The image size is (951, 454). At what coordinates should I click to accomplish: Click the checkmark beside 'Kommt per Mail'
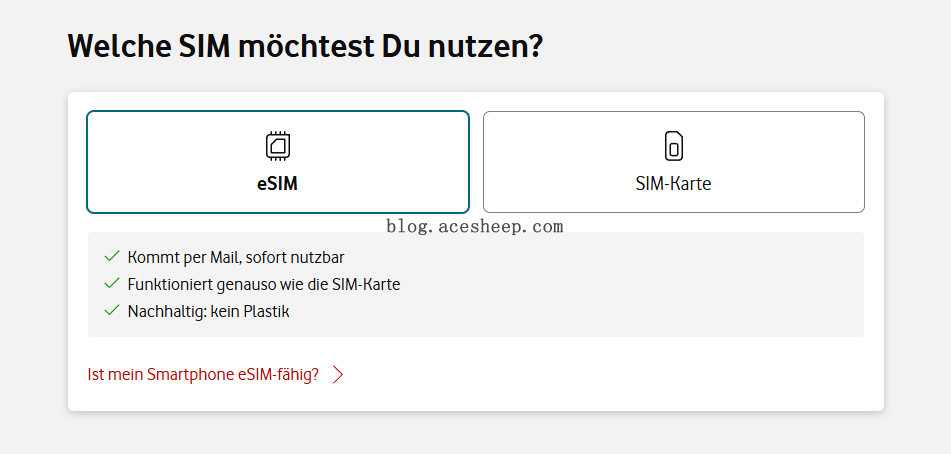112,257
